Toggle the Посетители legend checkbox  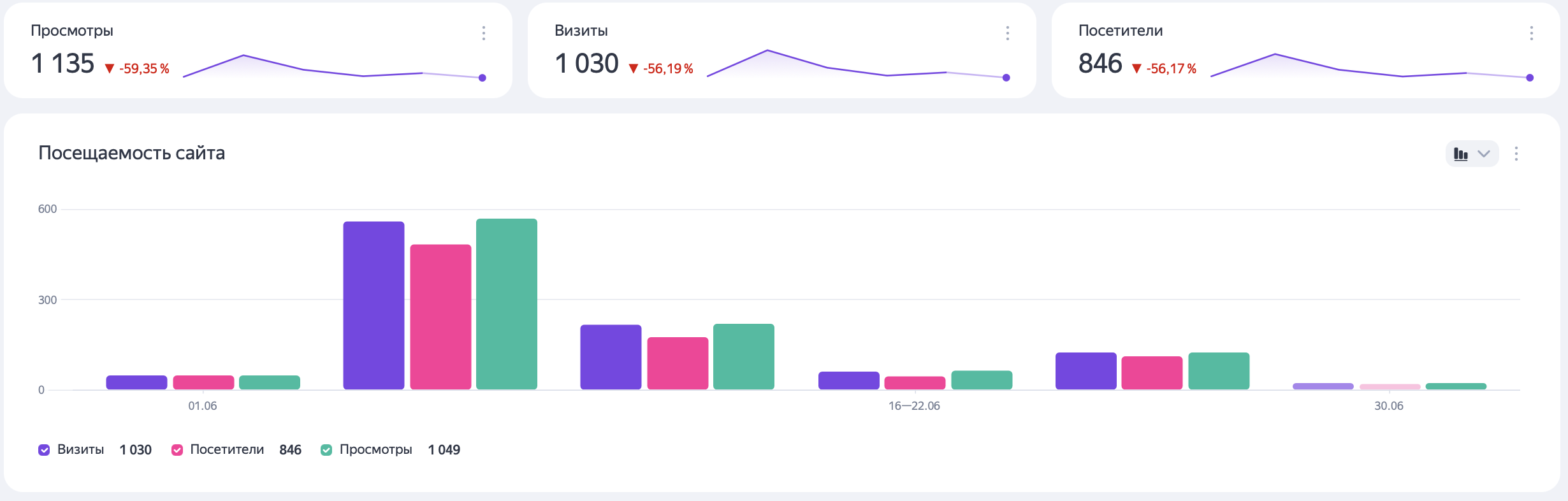tap(177, 450)
